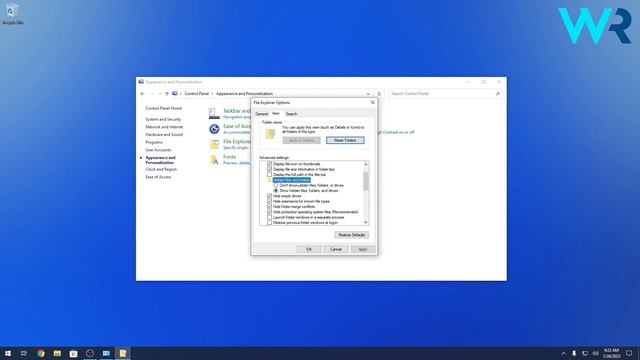640x360 pixels.
Task: Open Hardware and Sound in sidebar
Action: click(164, 135)
